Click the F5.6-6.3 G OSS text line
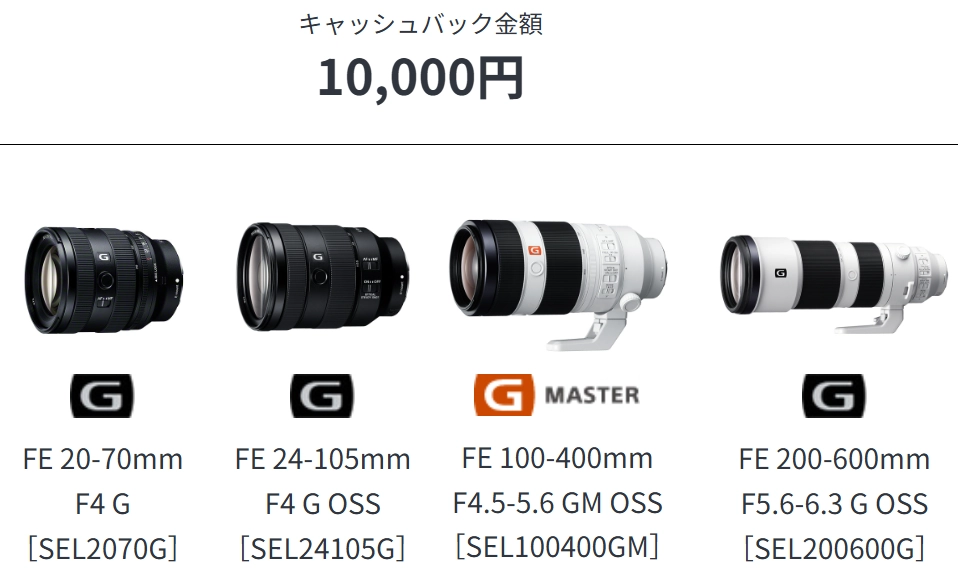The height and width of the screenshot is (580, 958). coord(835,504)
